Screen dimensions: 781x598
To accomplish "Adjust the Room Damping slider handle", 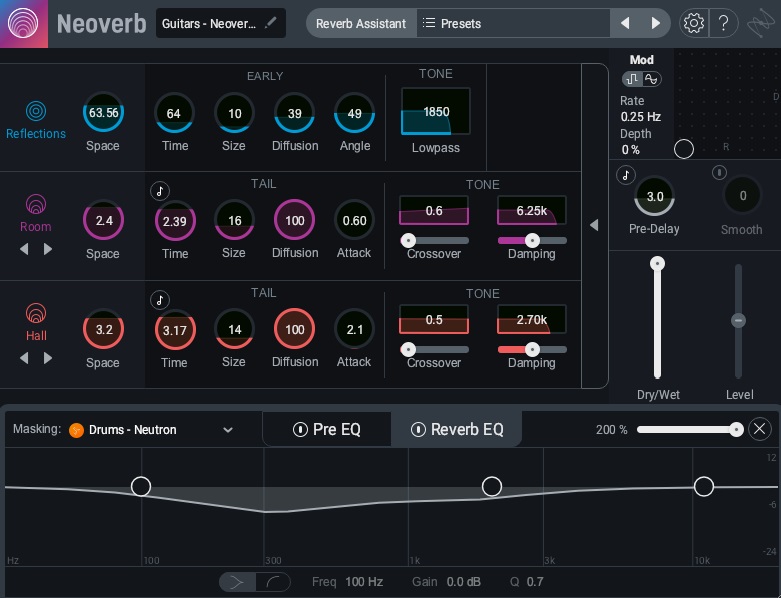I will (532, 240).
